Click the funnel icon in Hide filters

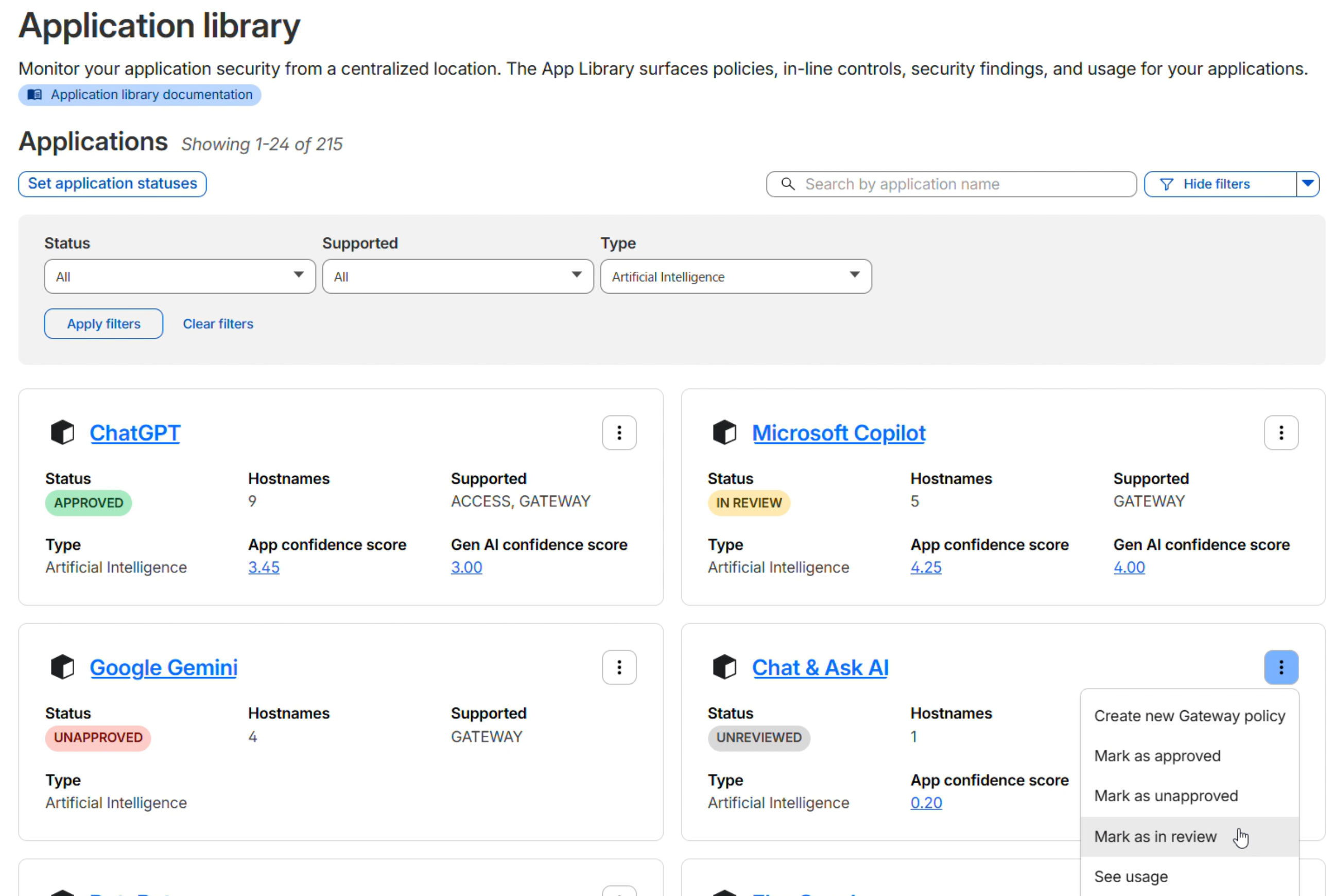[1166, 184]
